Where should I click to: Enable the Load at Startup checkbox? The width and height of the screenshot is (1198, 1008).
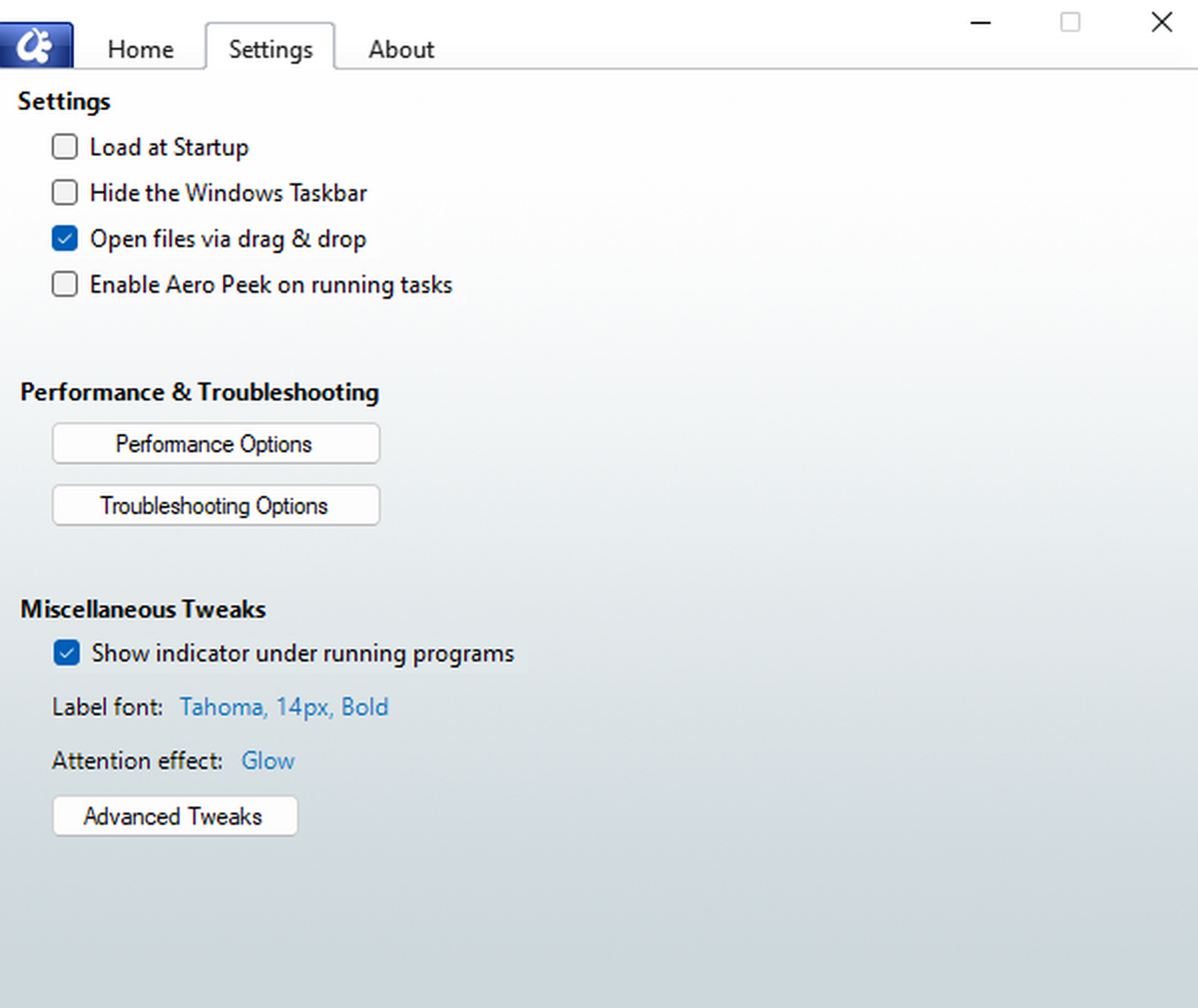tap(65, 148)
